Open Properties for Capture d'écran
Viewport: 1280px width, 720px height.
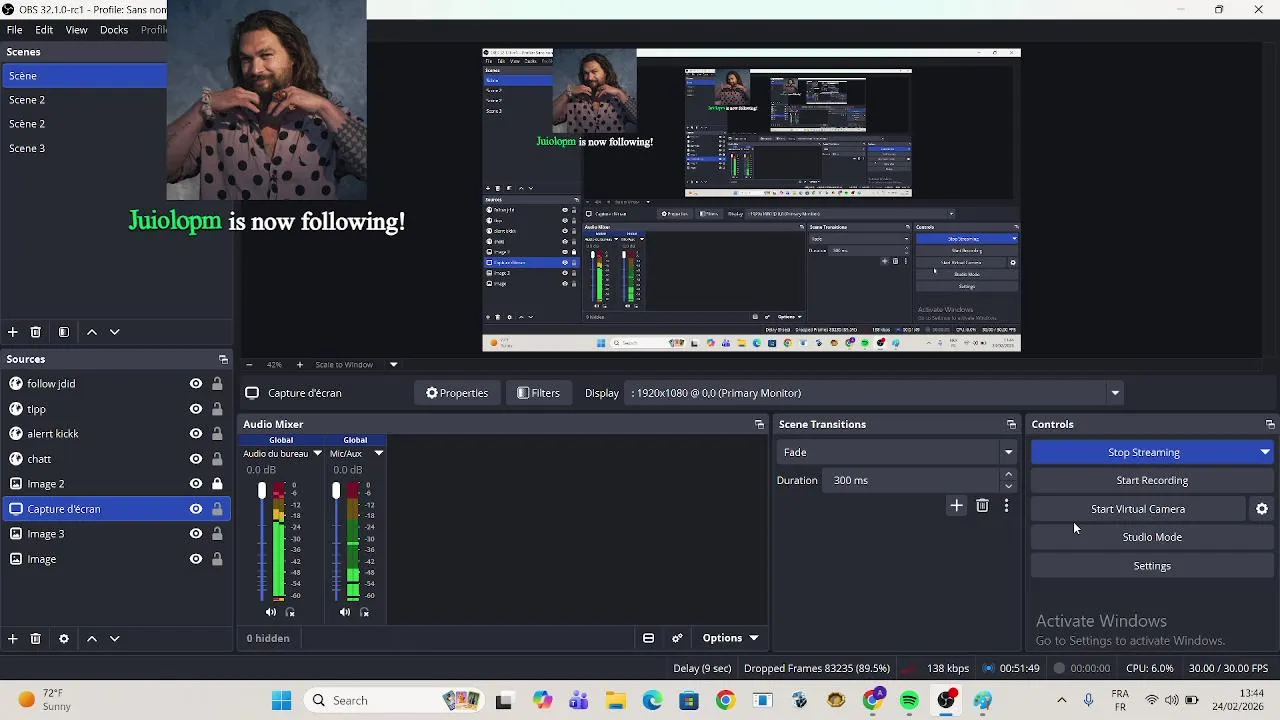pos(457,393)
